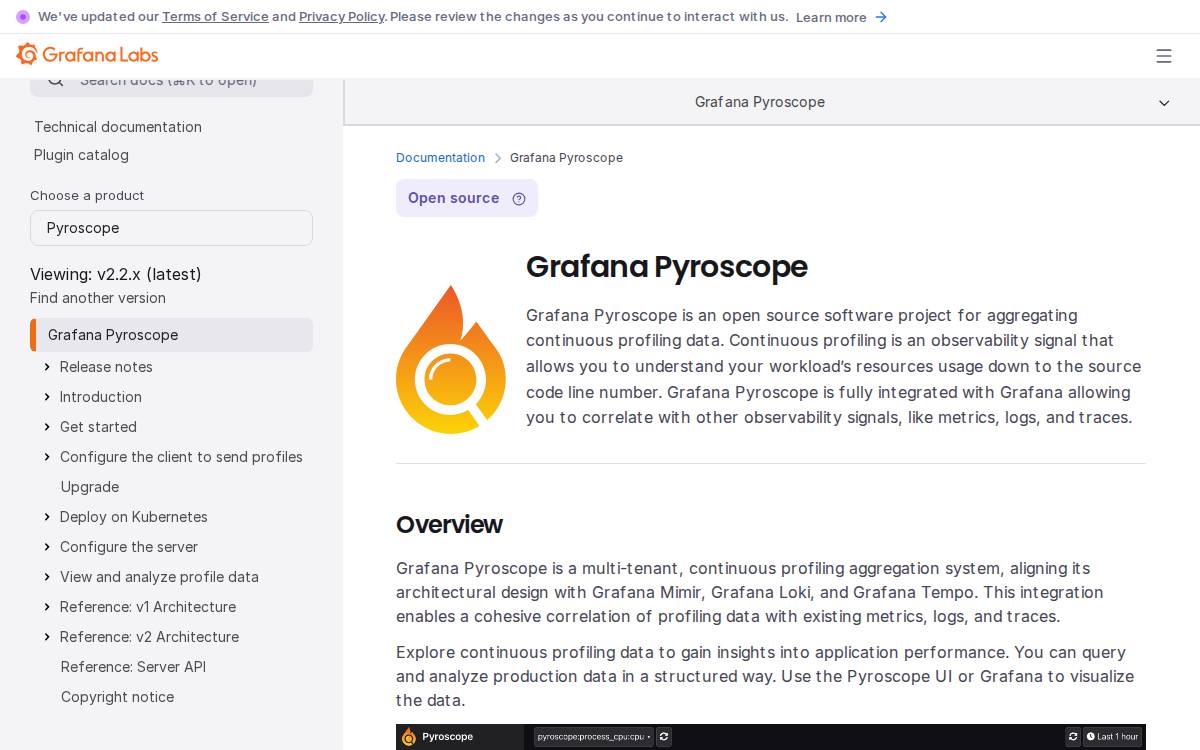Open View and analyze profile data page
Screen dimensions: 1200x750
159,577
